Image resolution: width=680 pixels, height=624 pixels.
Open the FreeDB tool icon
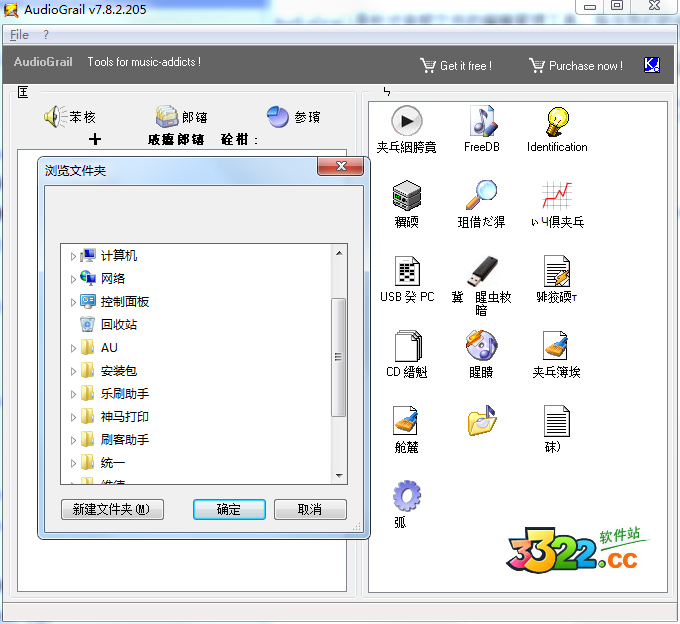482,121
